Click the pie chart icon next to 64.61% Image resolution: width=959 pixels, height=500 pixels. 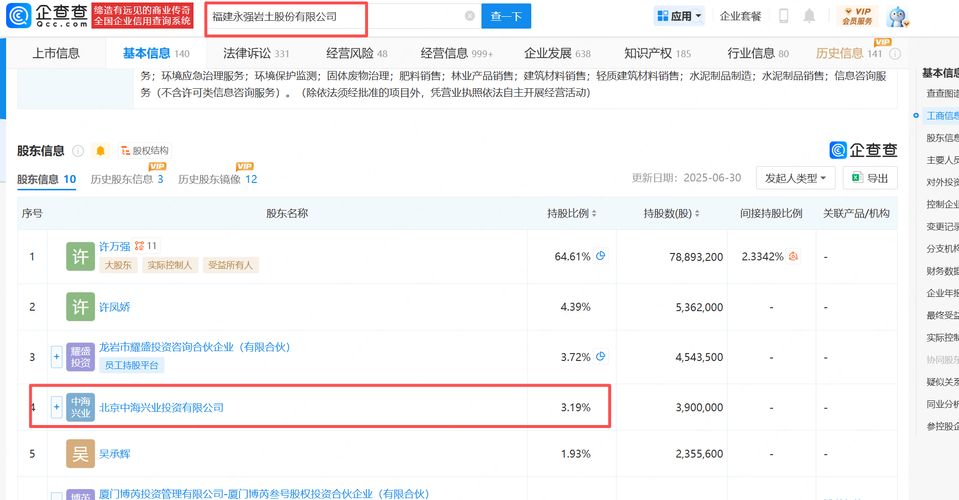pos(601,256)
